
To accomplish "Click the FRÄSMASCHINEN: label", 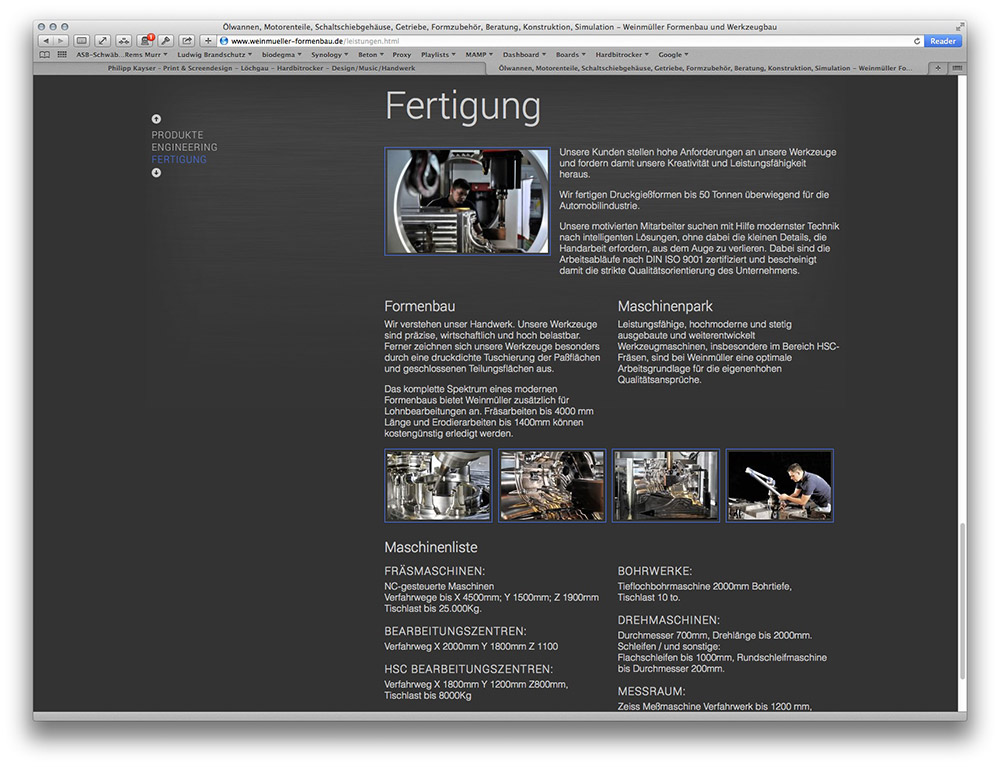I will [x=434, y=571].
